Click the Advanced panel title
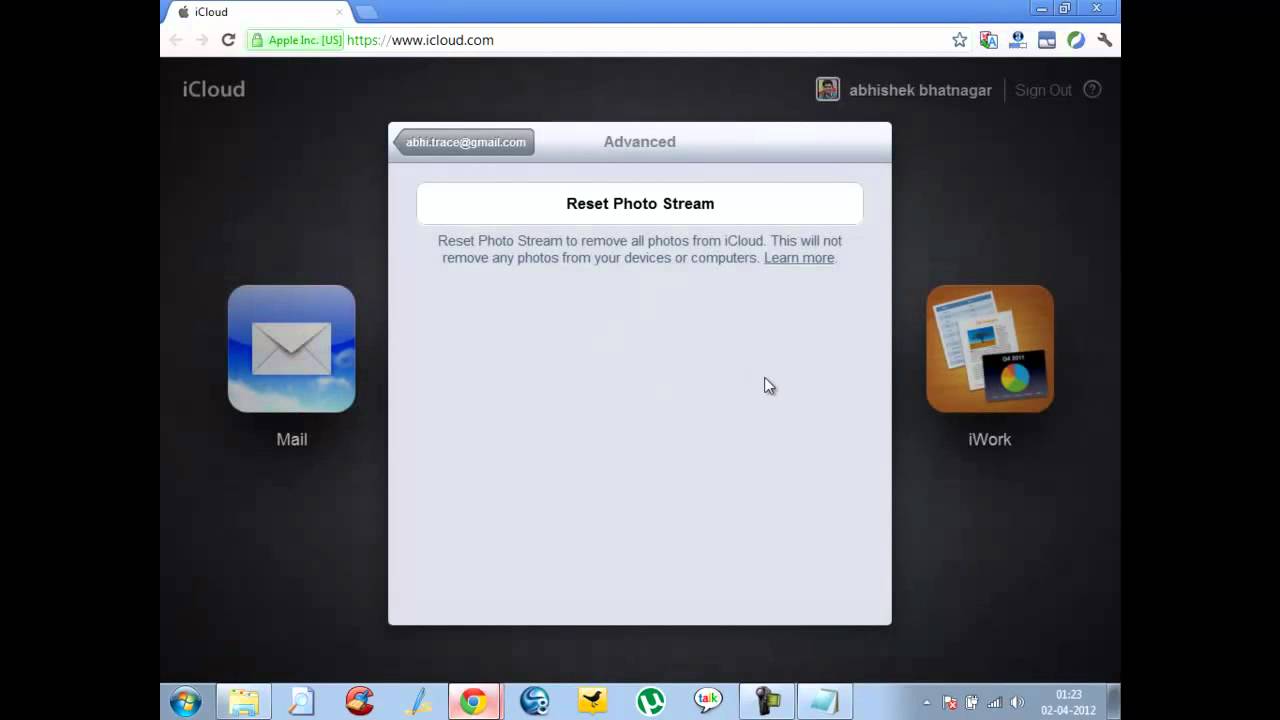1280x720 pixels. coord(640,142)
